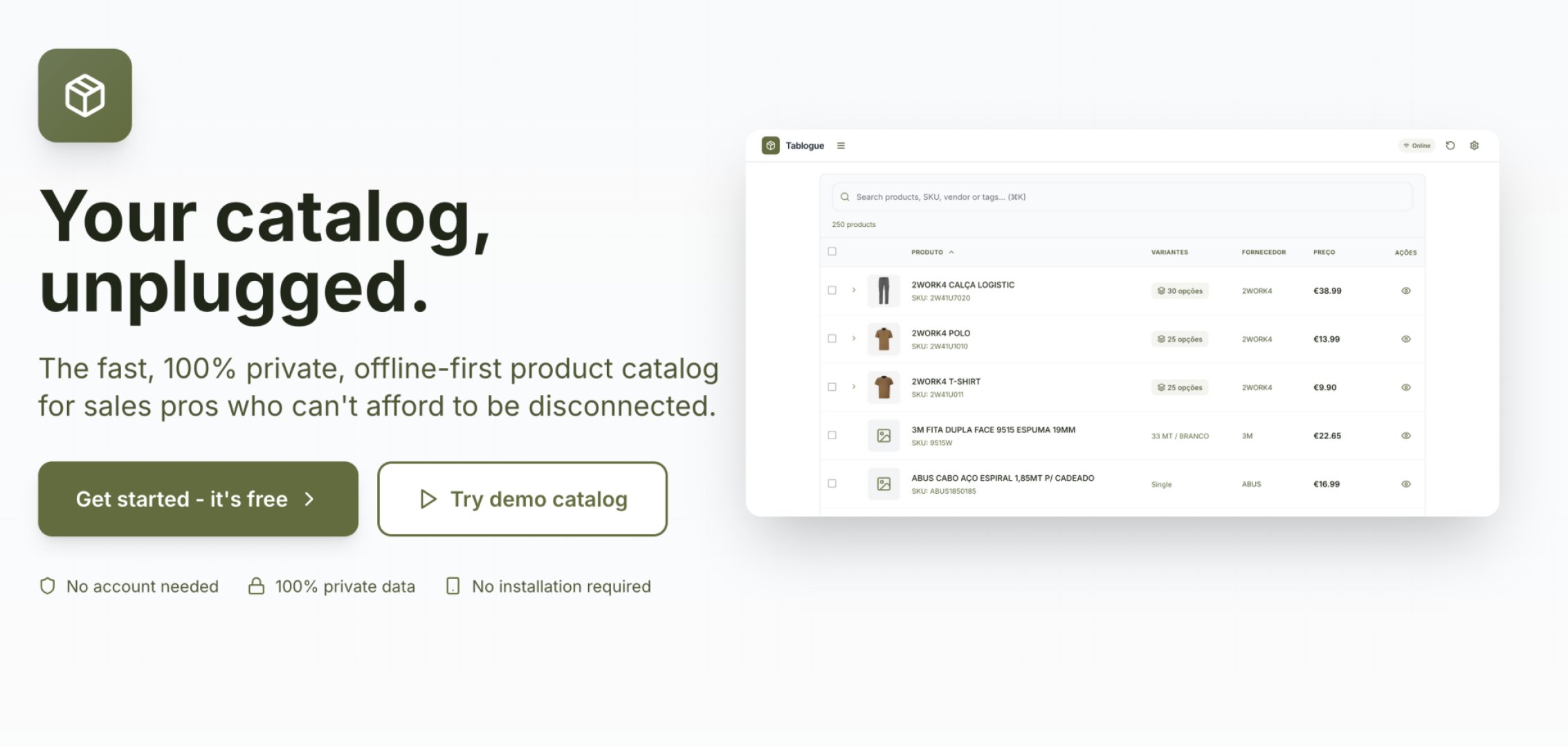
Task: Select the 3M FITA DUPLA FACE row checkbox
Action: 832,436
